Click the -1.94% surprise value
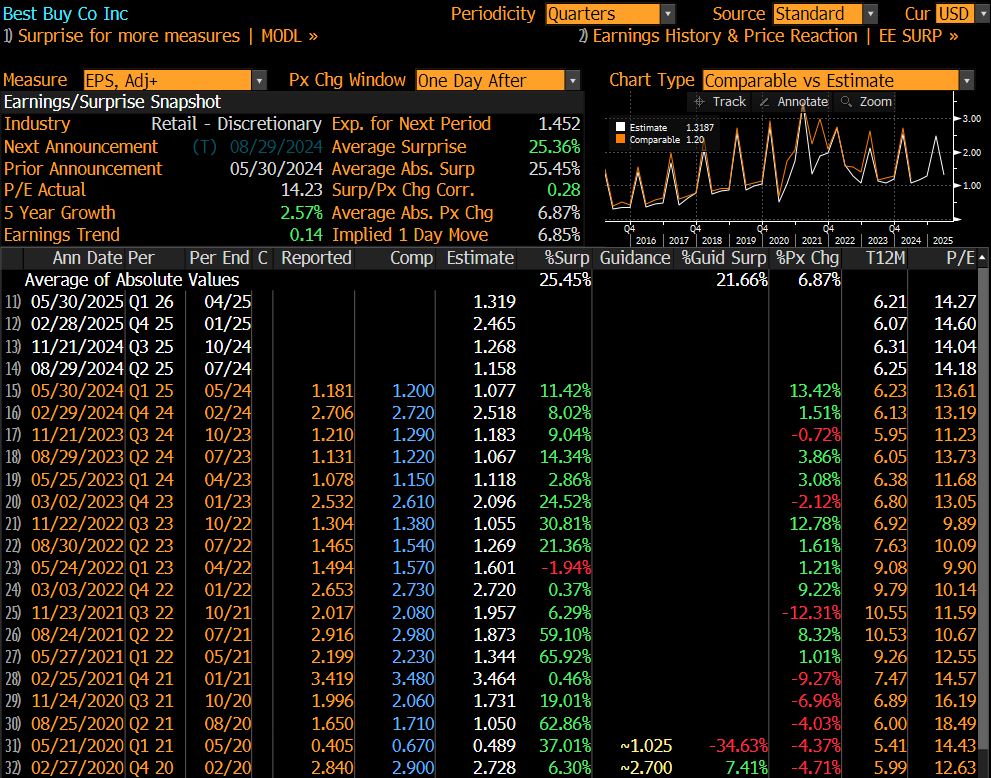 (565, 568)
